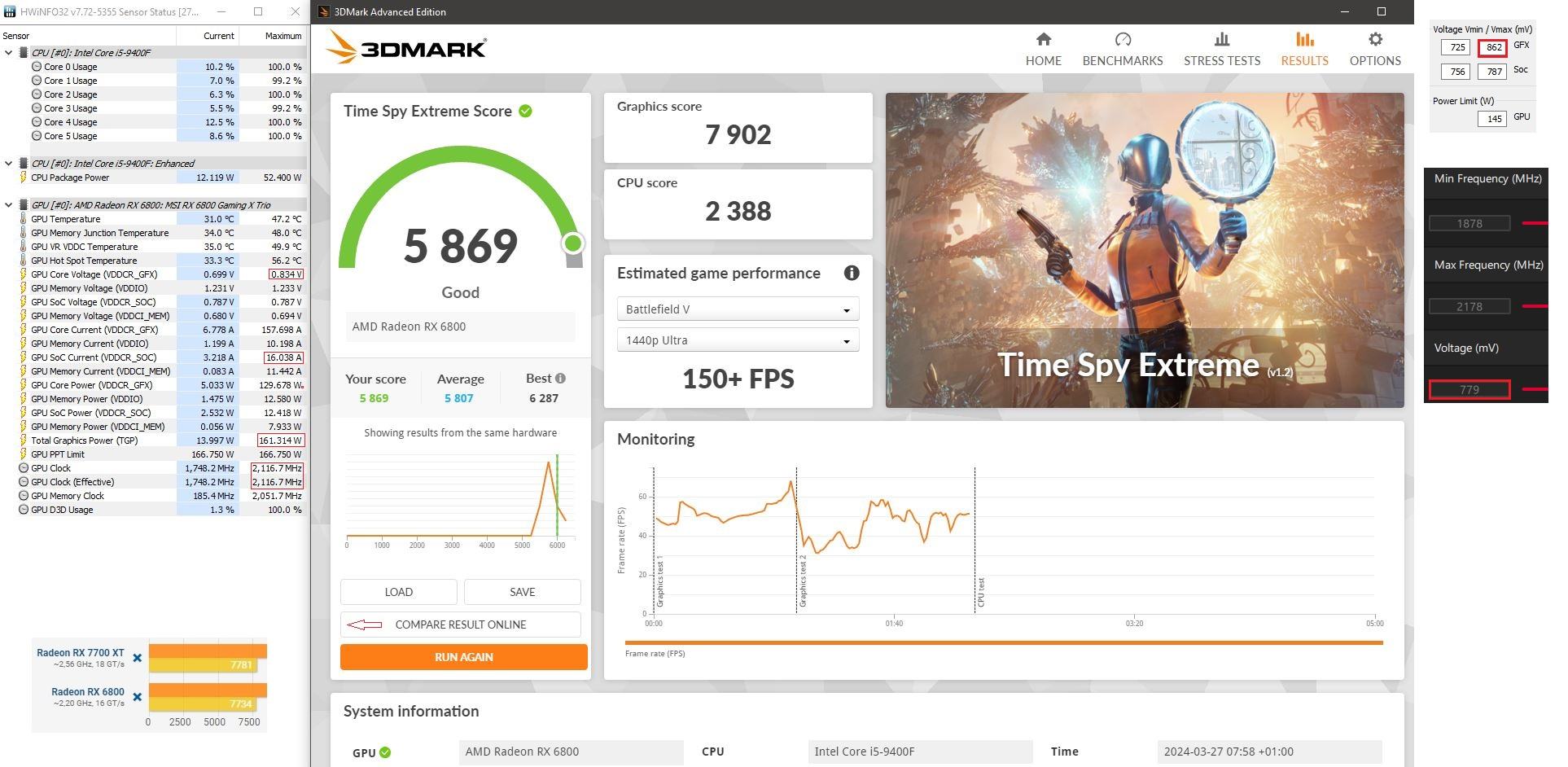This screenshot has width=1568, height=767.
Task: Click the GPU Clock (Effective) sensor icon
Action: (x=24, y=482)
